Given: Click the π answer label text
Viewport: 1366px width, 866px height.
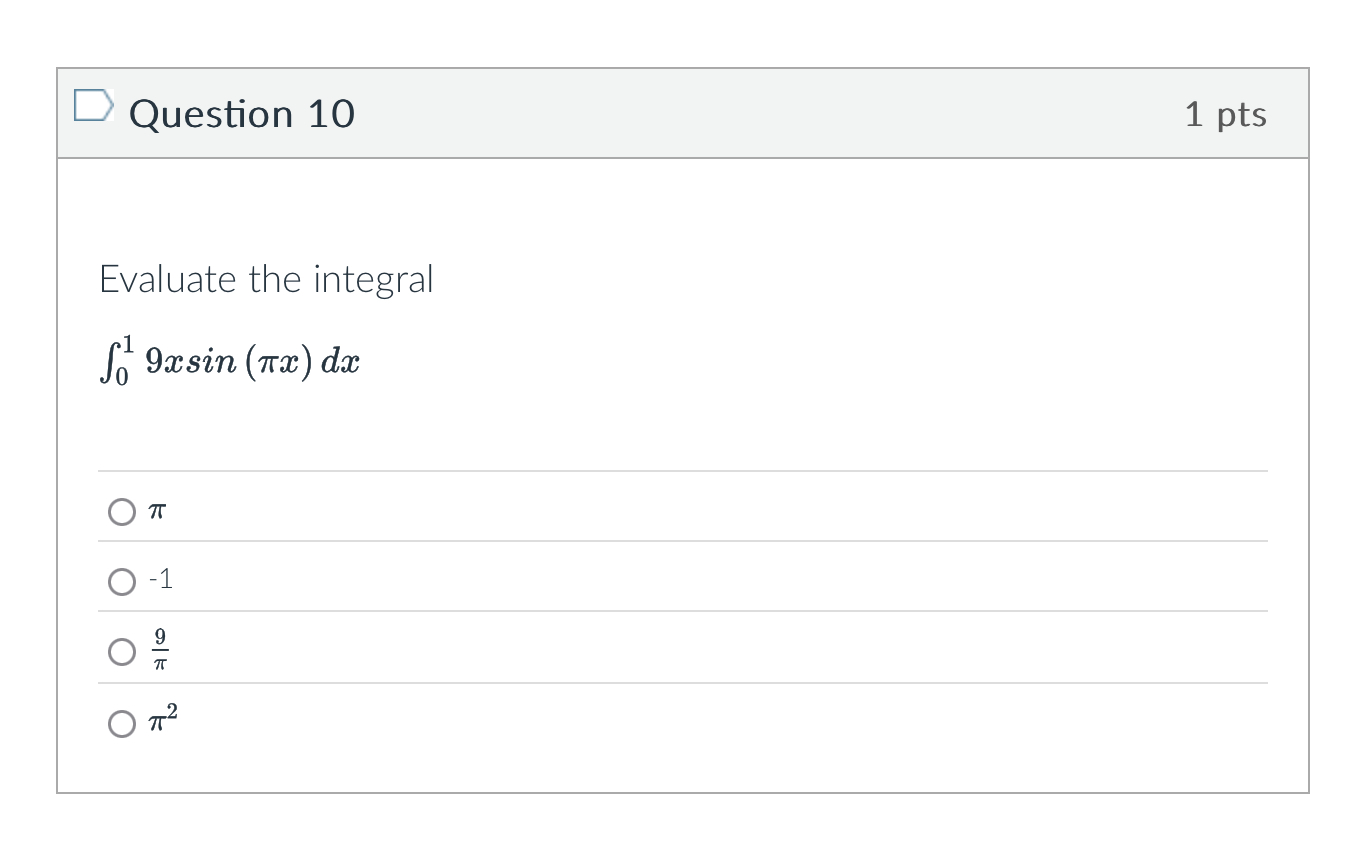Looking at the screenshot, I should [155, 511].
